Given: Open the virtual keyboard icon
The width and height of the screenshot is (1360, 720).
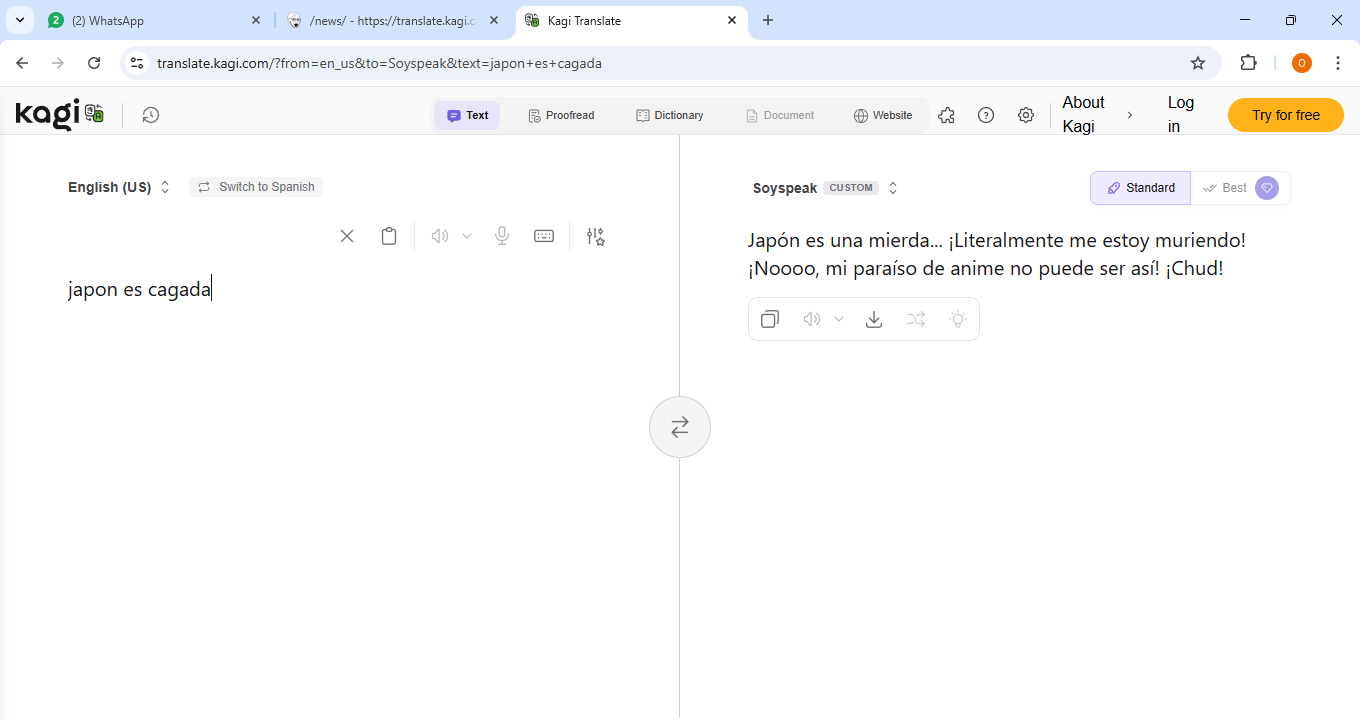Looking at the screenshot, I should pos(544,236).
